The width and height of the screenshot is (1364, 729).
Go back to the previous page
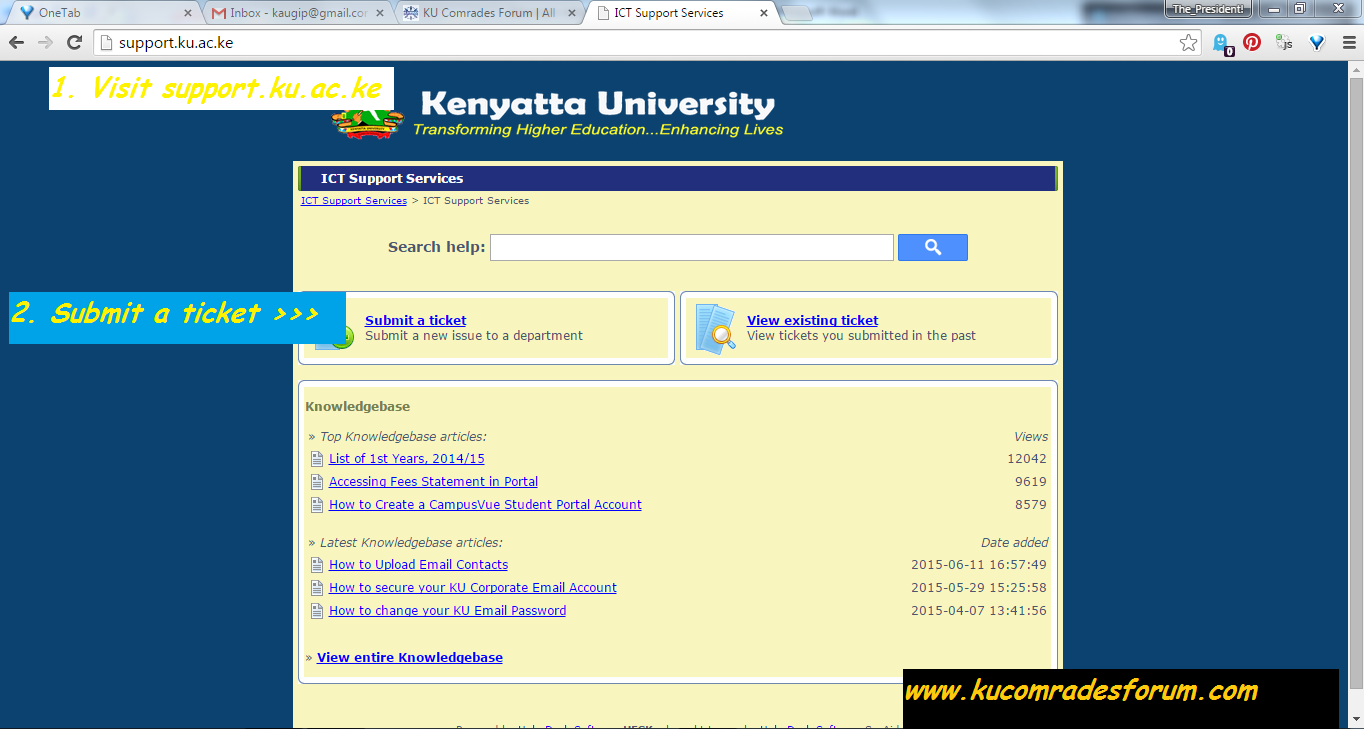(17, 43)
